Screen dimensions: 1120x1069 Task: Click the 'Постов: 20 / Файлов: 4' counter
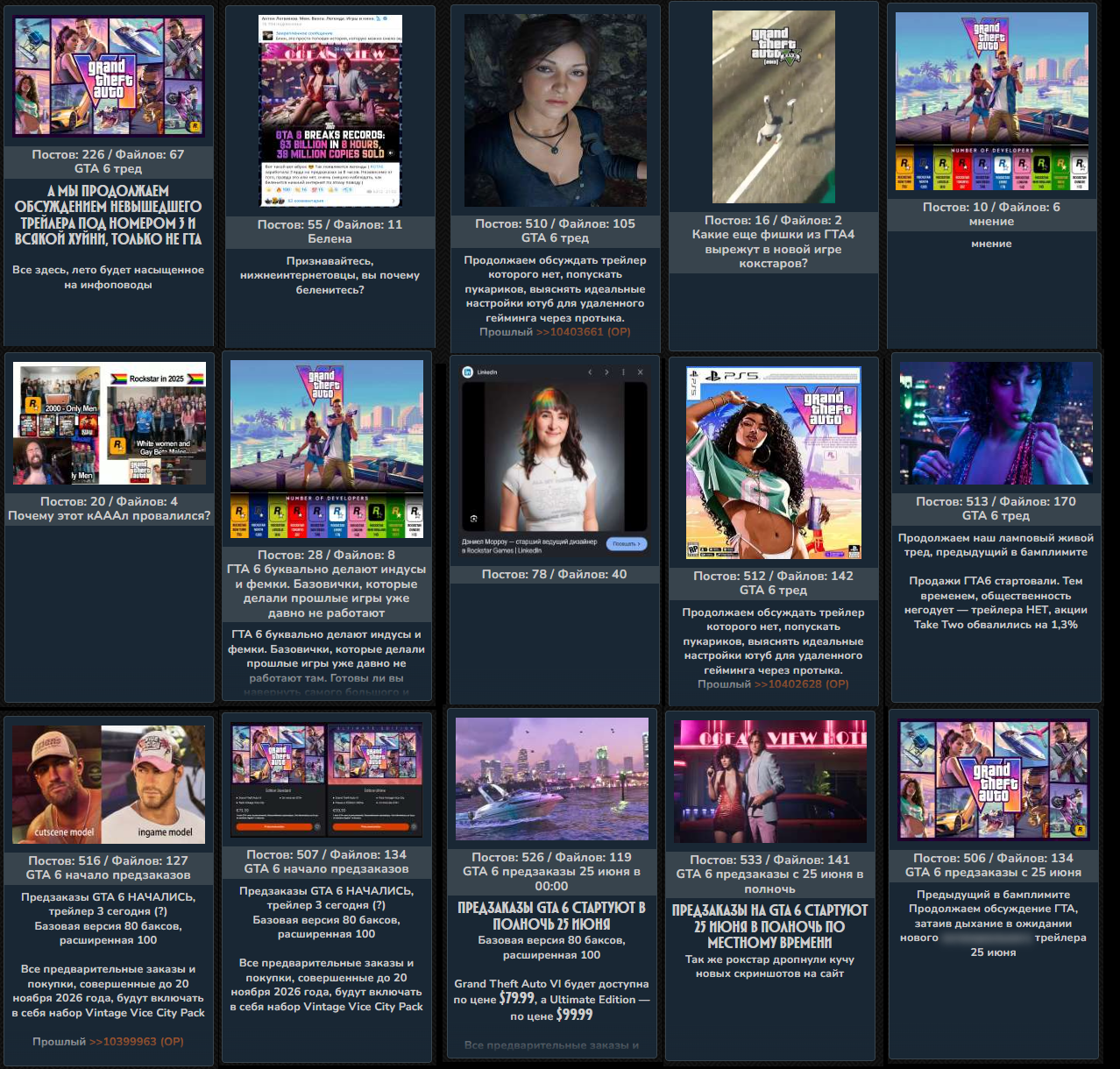coord(110,501)
